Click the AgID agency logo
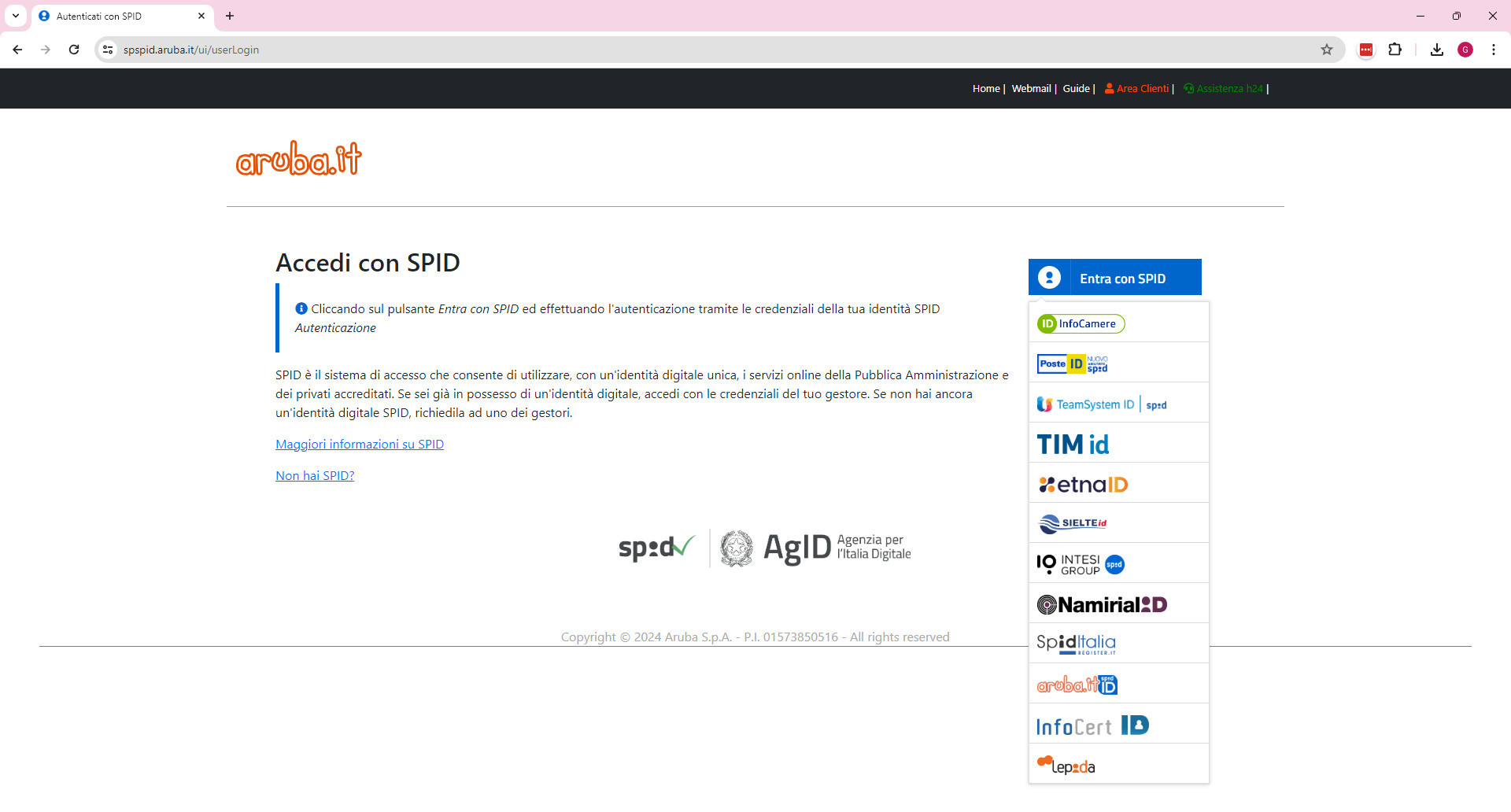This screenshot has height=812, width=1511. [x=815, y=548]
